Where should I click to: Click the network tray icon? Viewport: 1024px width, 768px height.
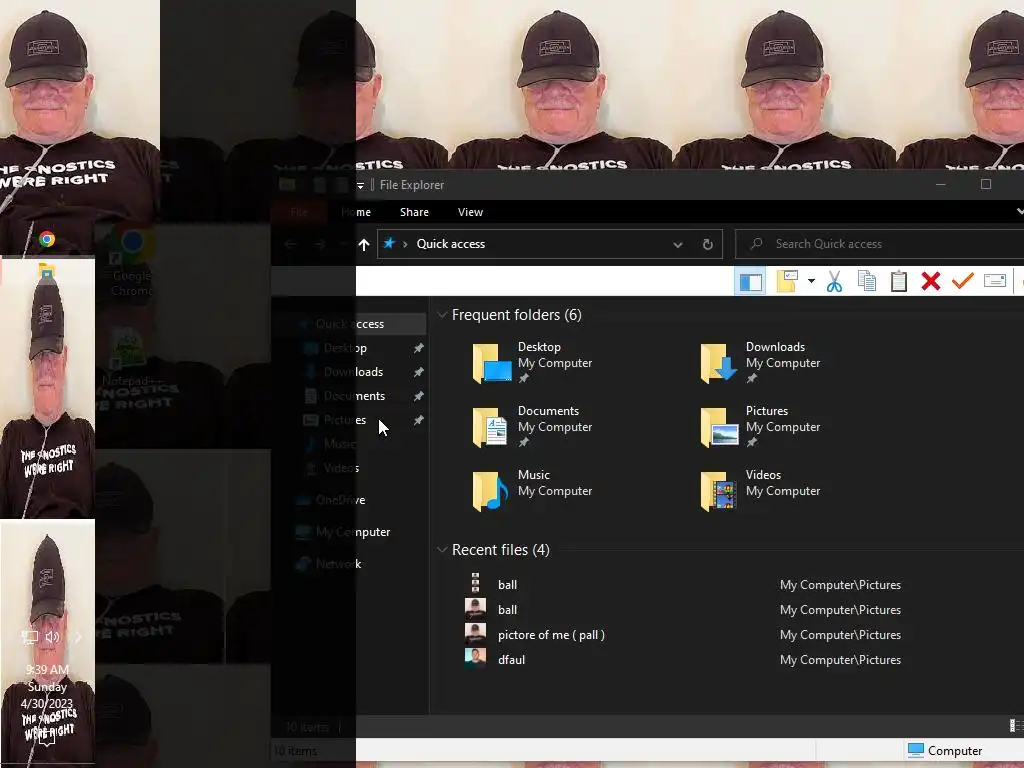[x=29, y=637]
